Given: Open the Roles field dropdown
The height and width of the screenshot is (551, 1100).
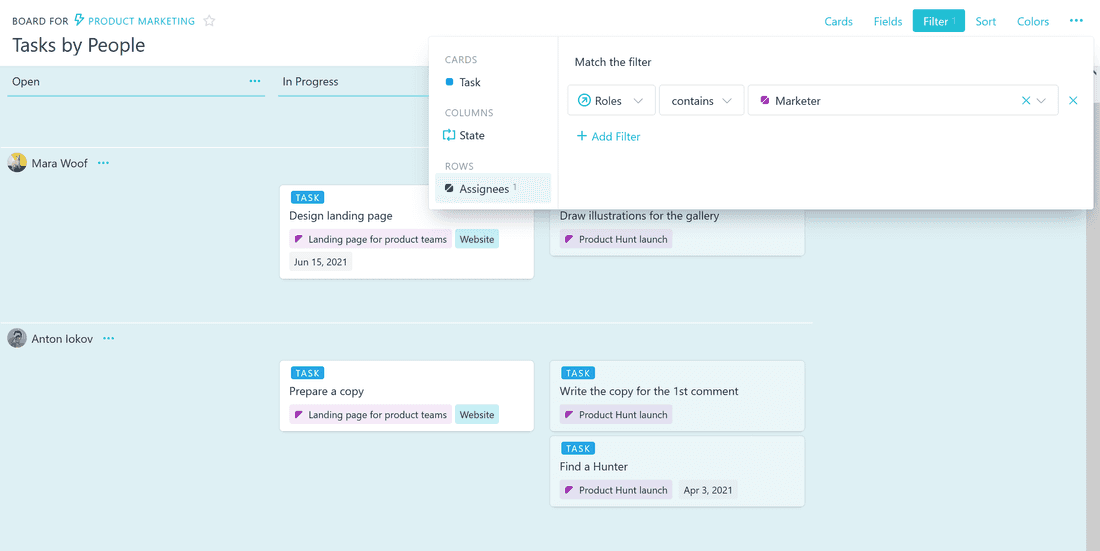Looking at the screenshot, I should [x=611, y=101].
